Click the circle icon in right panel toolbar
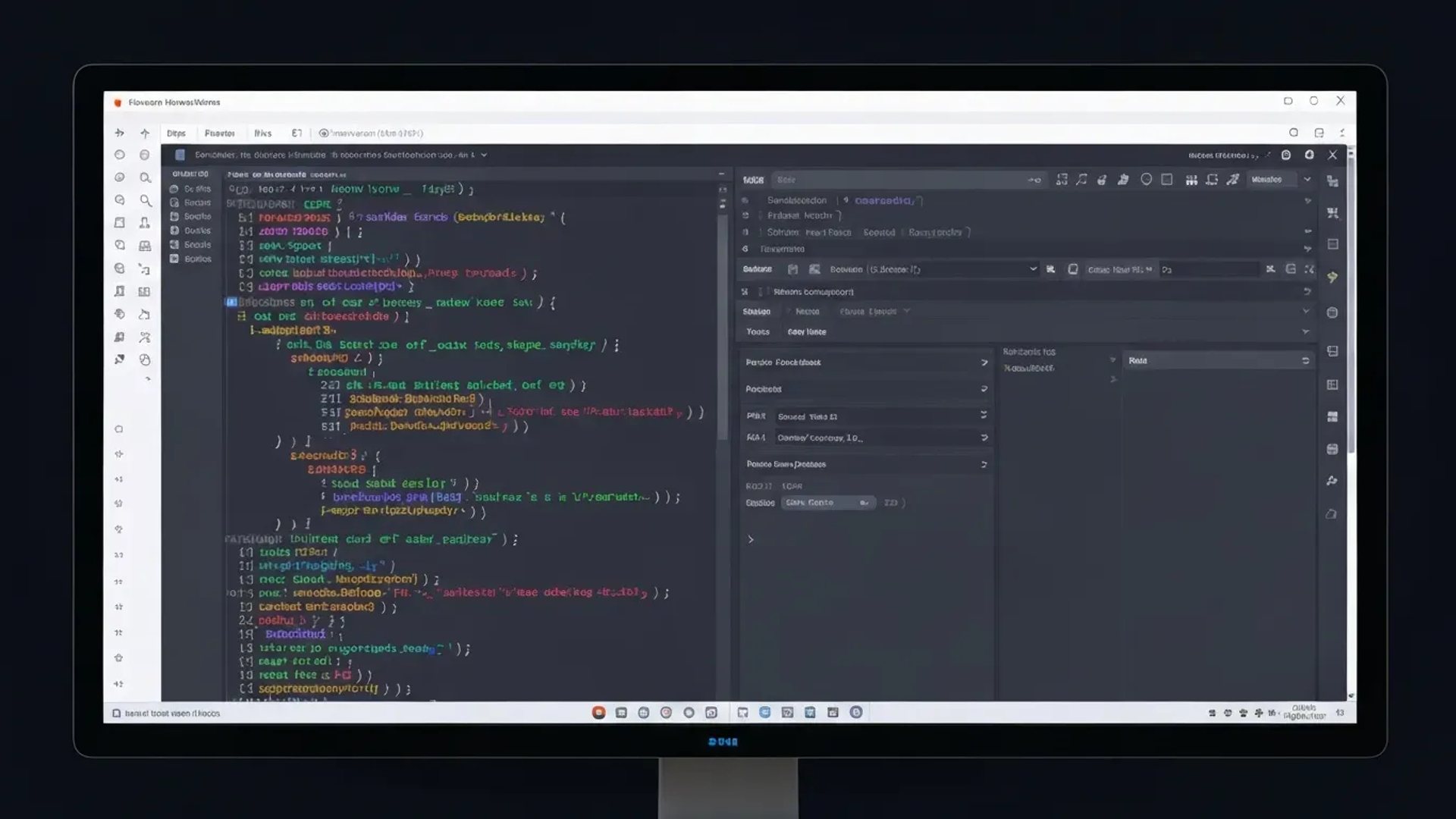This screenshot has height=819, width=1456. pyautogui.click(x=1146, y=180)
